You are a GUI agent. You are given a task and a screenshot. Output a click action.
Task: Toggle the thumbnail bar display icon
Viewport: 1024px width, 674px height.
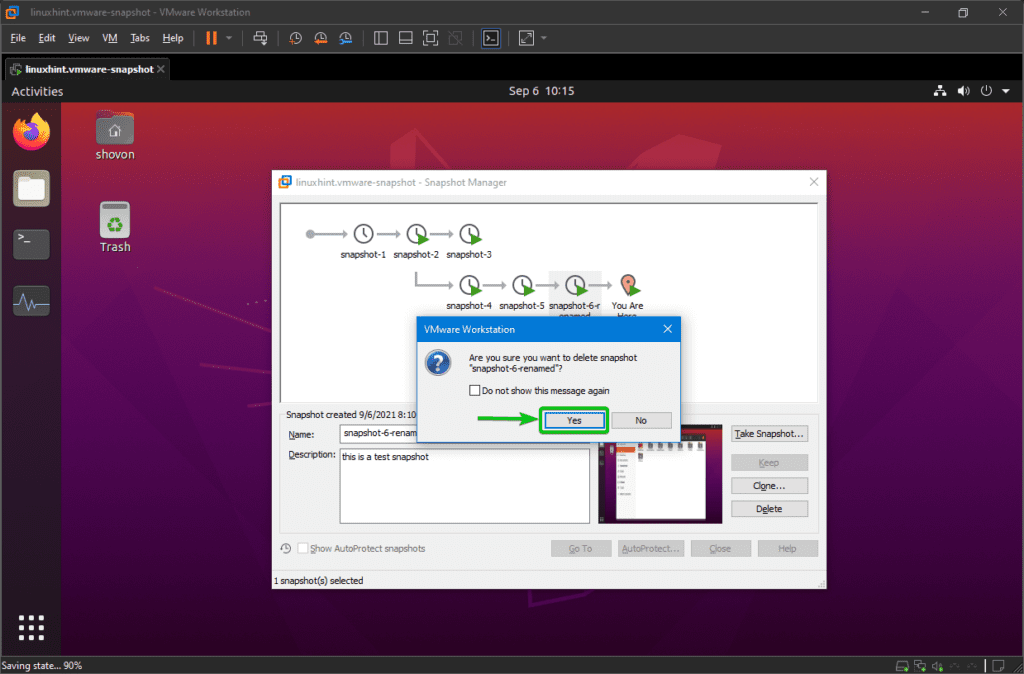pyautogui.click(x=405, y=38)
